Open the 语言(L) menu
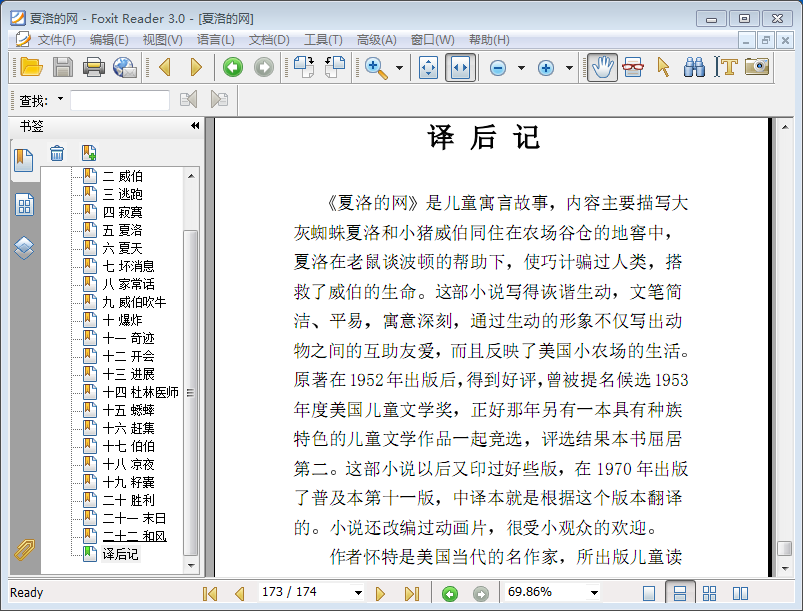Viewport: 803px width, 611px height. coord(216,40)
